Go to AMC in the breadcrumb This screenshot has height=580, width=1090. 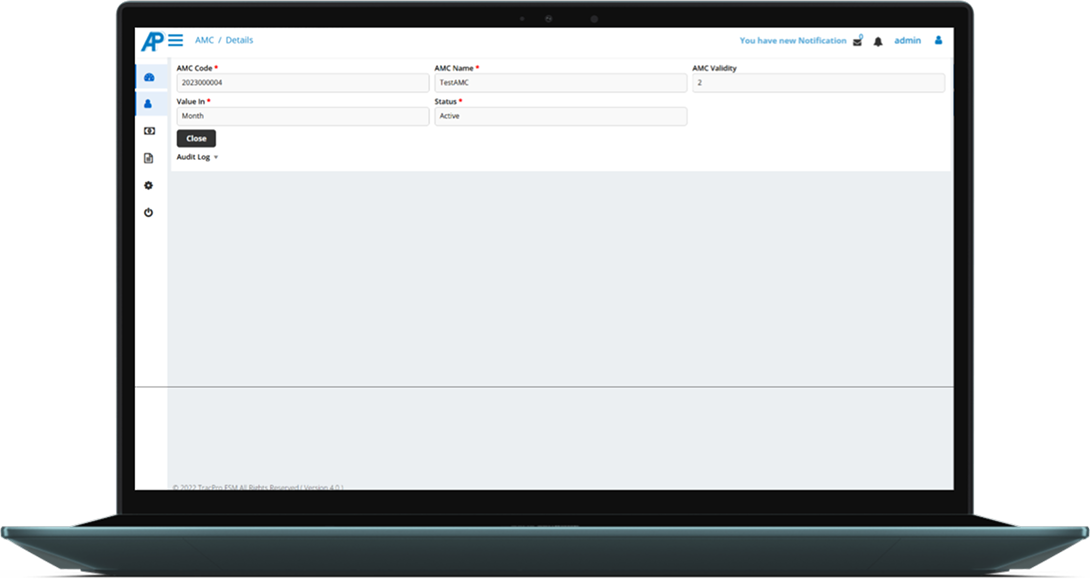204,41
